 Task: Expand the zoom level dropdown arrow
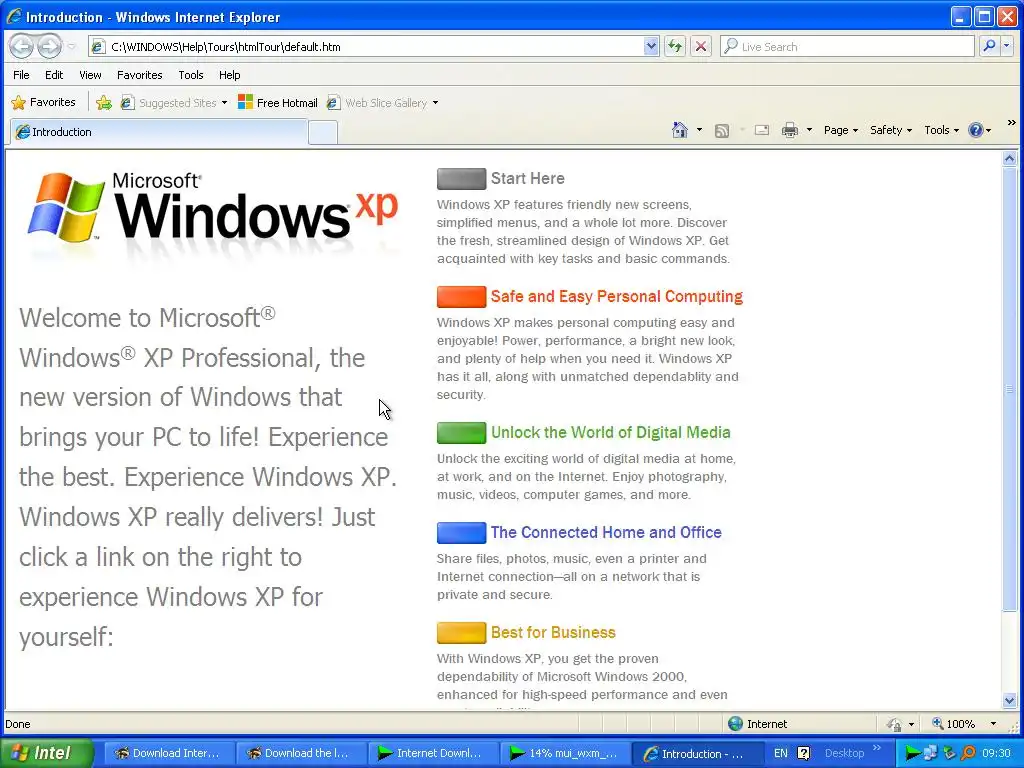tap(993, 724)
